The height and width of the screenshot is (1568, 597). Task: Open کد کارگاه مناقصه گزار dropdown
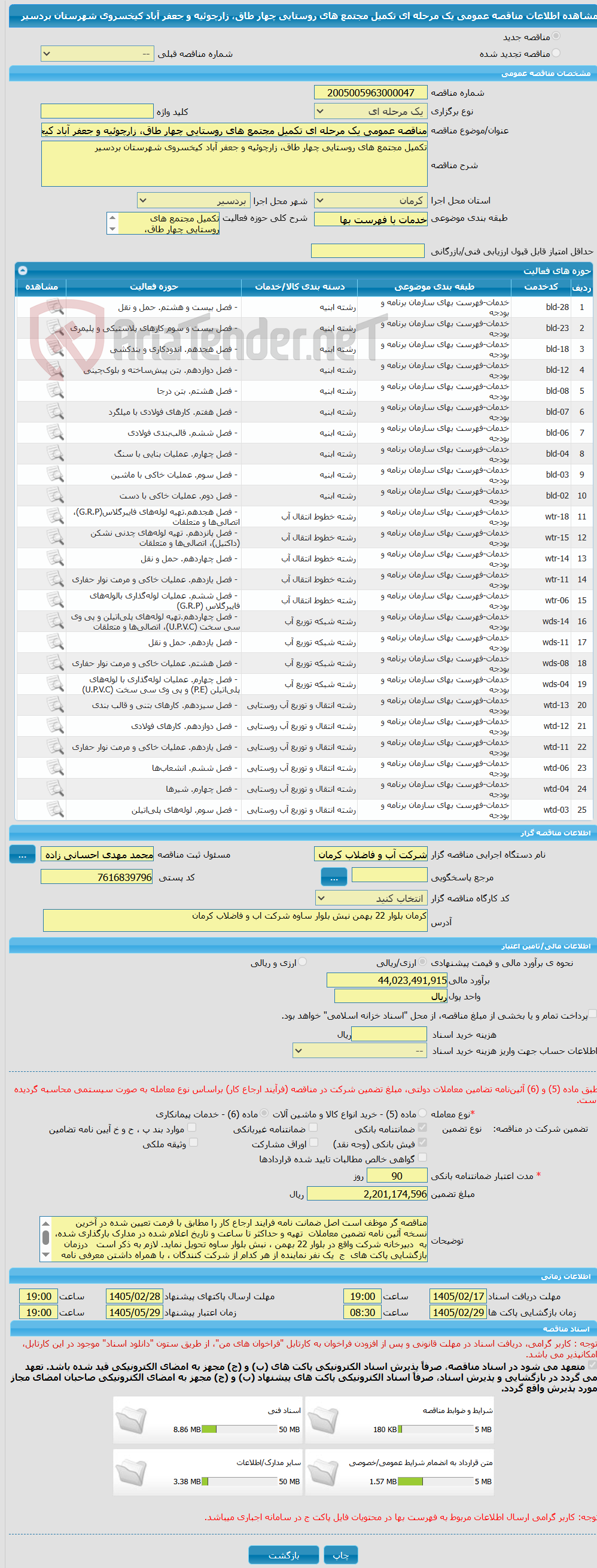(x=371, y=898)
